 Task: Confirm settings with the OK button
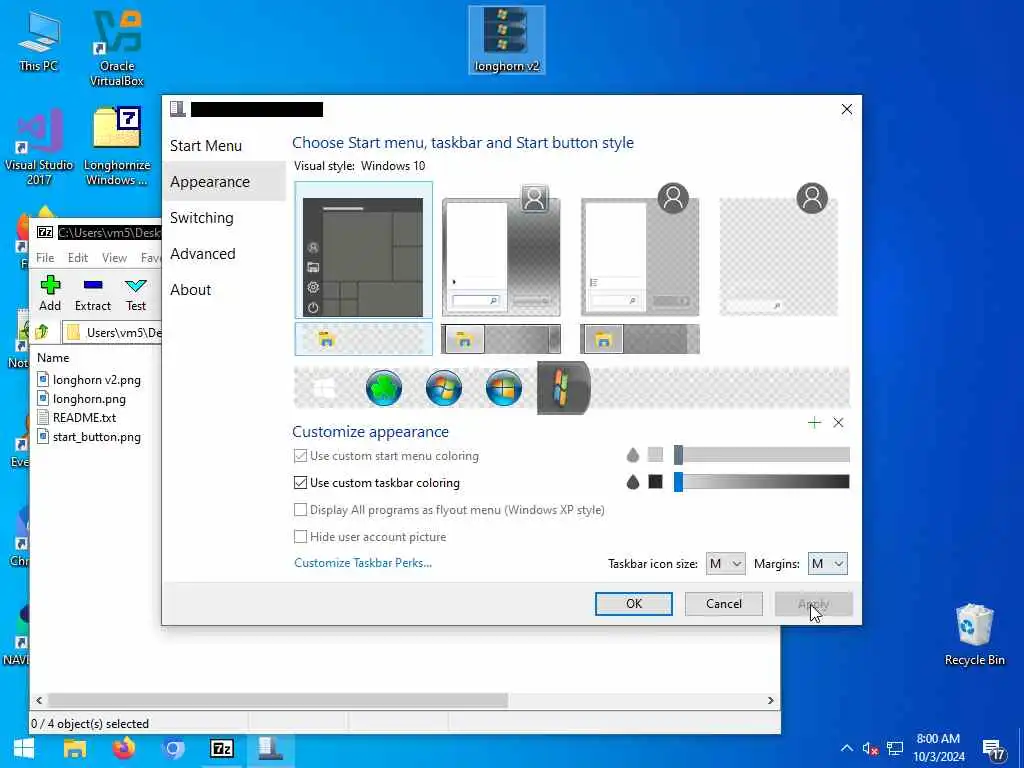pyautogui.click(x=633, y=604)
